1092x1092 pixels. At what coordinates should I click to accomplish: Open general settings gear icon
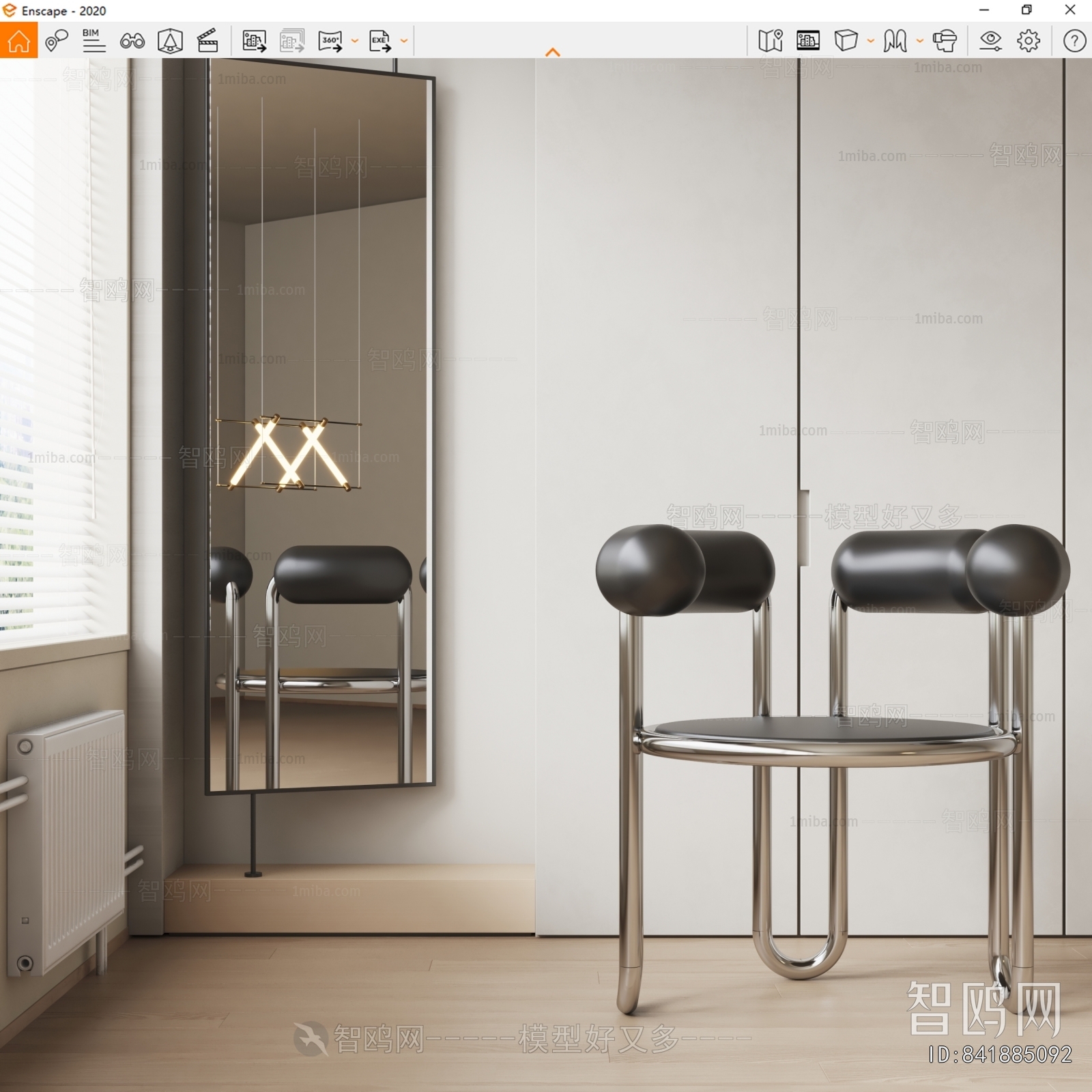[1029, 41]
